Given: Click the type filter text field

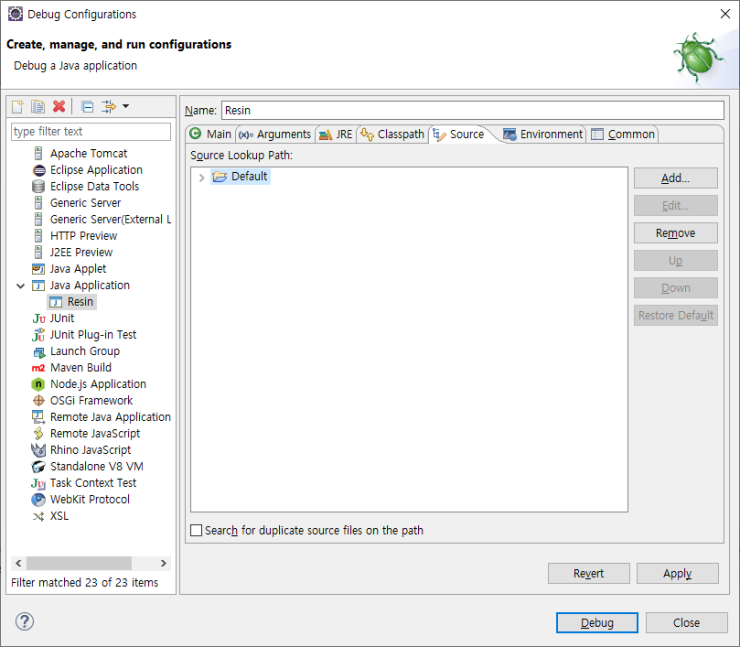Looking at the screenshot, I should click(x=90, y=132).
